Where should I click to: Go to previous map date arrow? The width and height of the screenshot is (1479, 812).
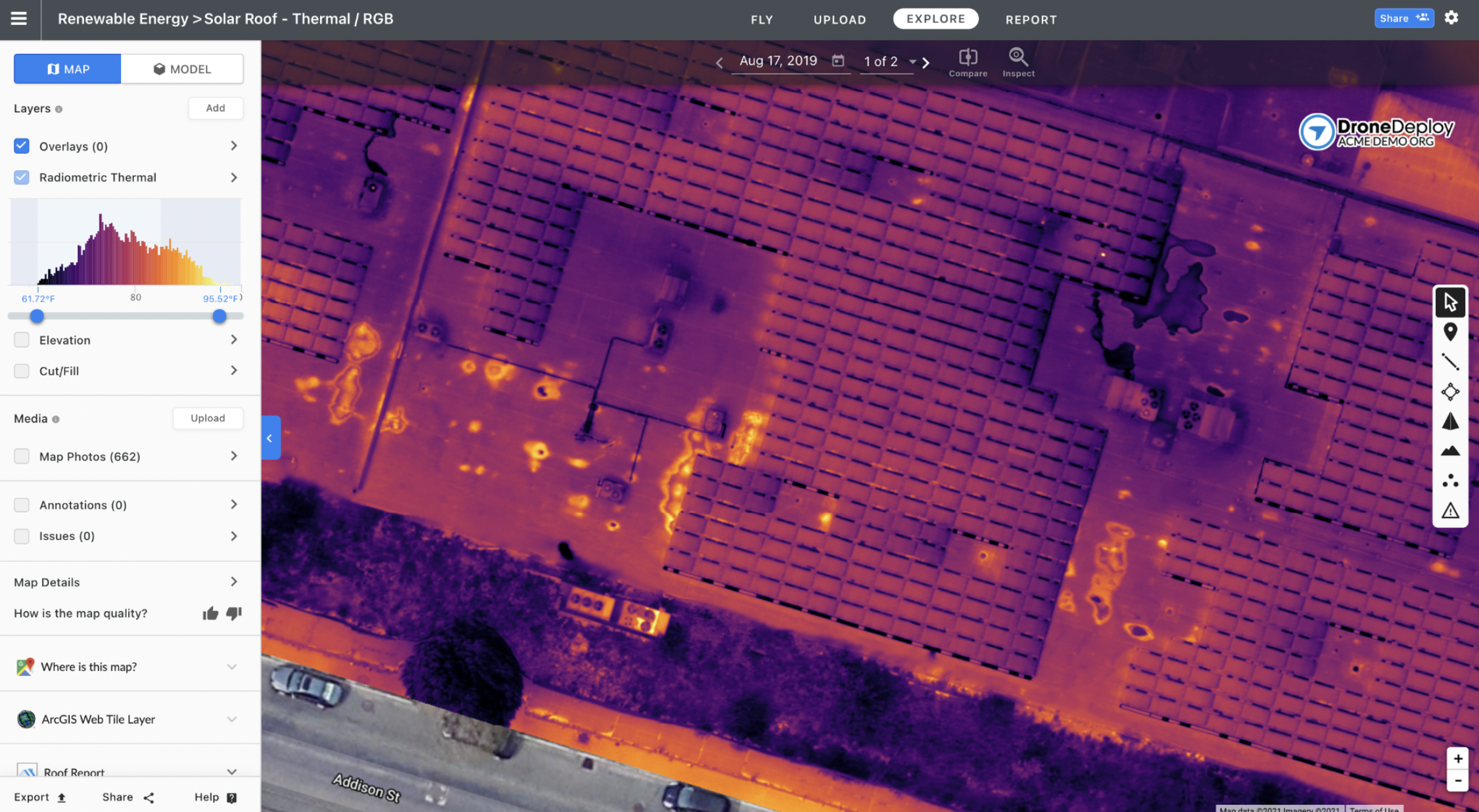719,62
